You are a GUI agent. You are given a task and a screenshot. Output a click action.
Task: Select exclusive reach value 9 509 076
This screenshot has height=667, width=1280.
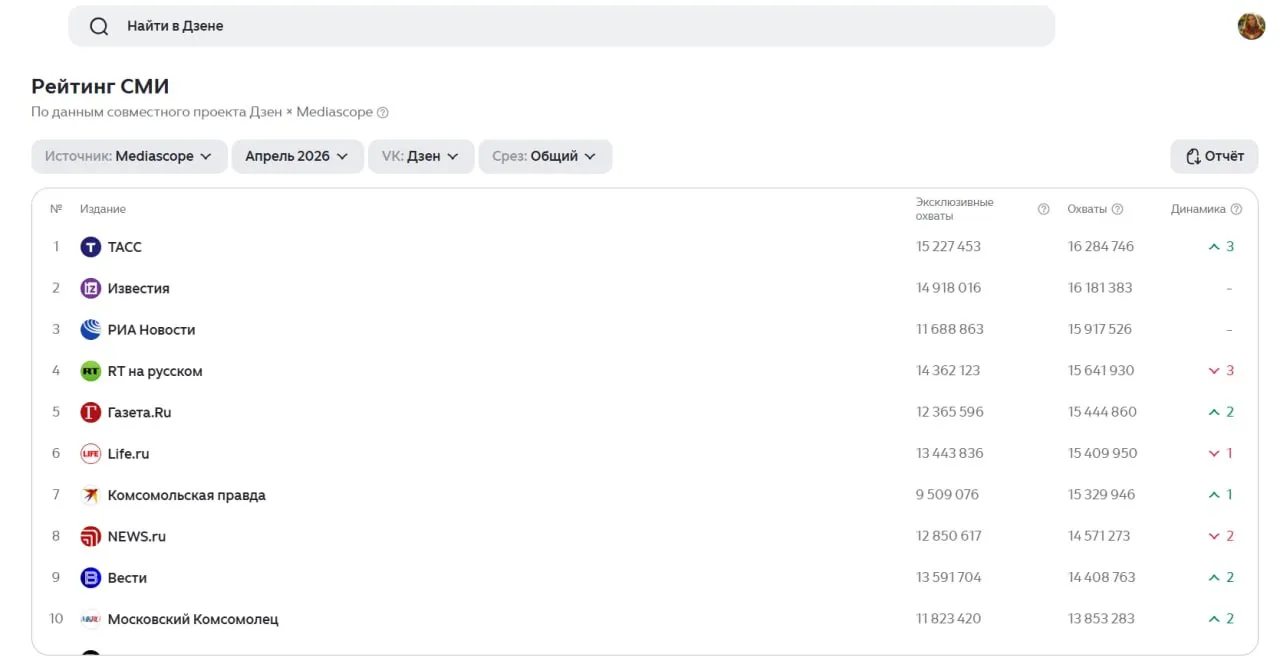point(948,494)
